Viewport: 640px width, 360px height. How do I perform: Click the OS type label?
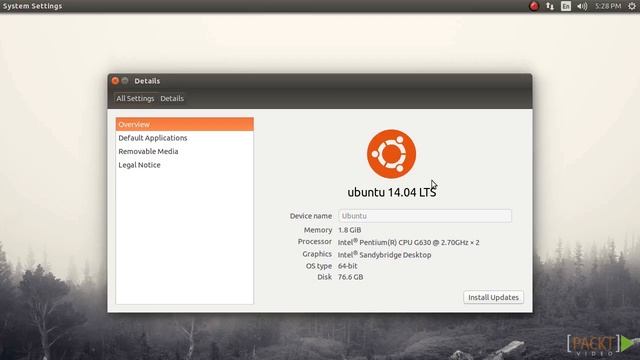click(319, 266)
